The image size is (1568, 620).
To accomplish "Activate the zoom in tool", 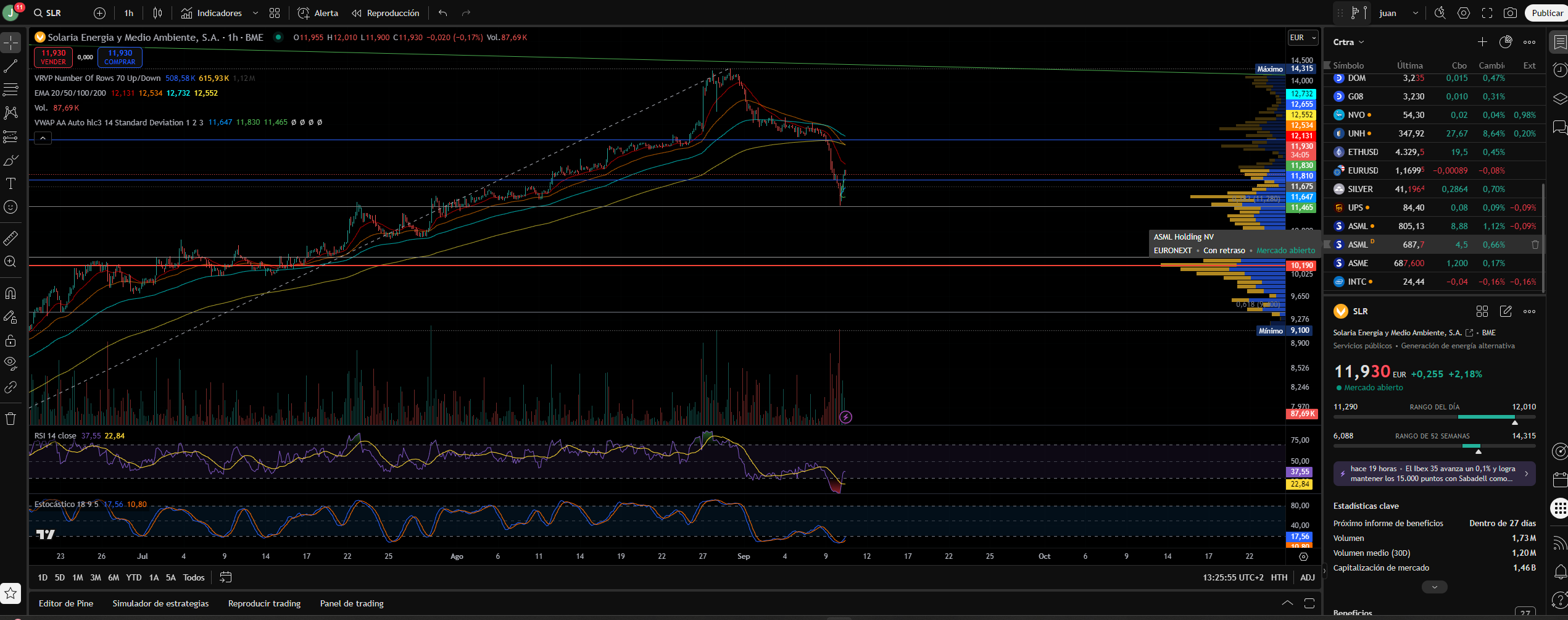I will click(10, 262).
